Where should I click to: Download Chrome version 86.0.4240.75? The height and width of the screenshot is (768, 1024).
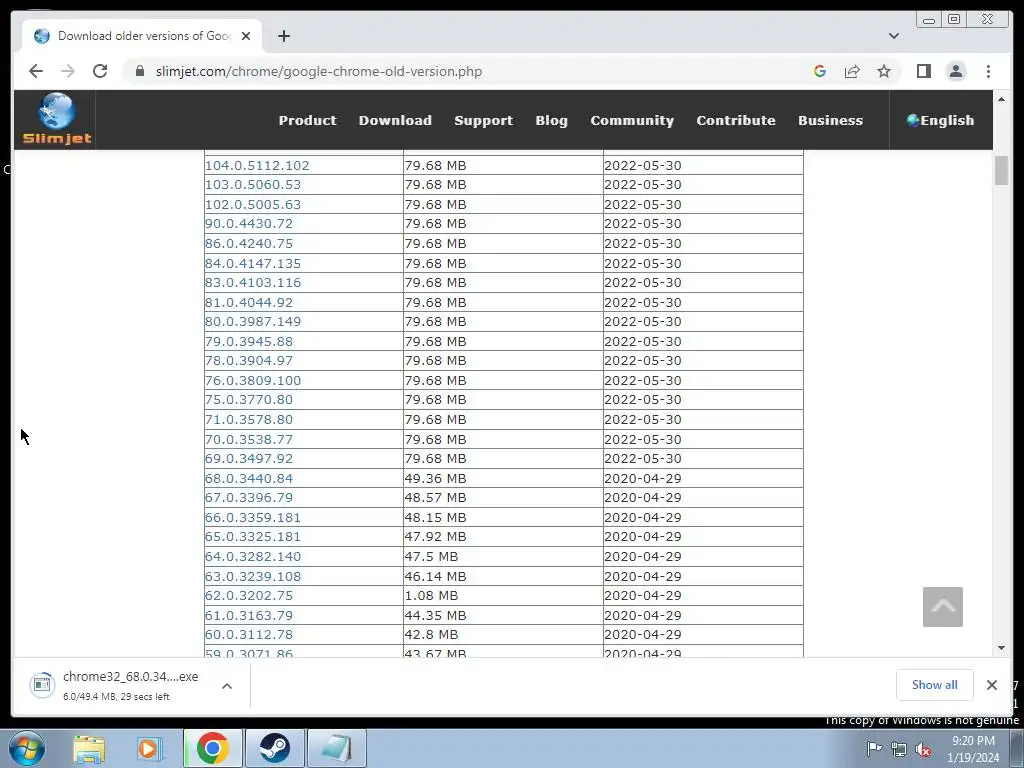[249, 243]
